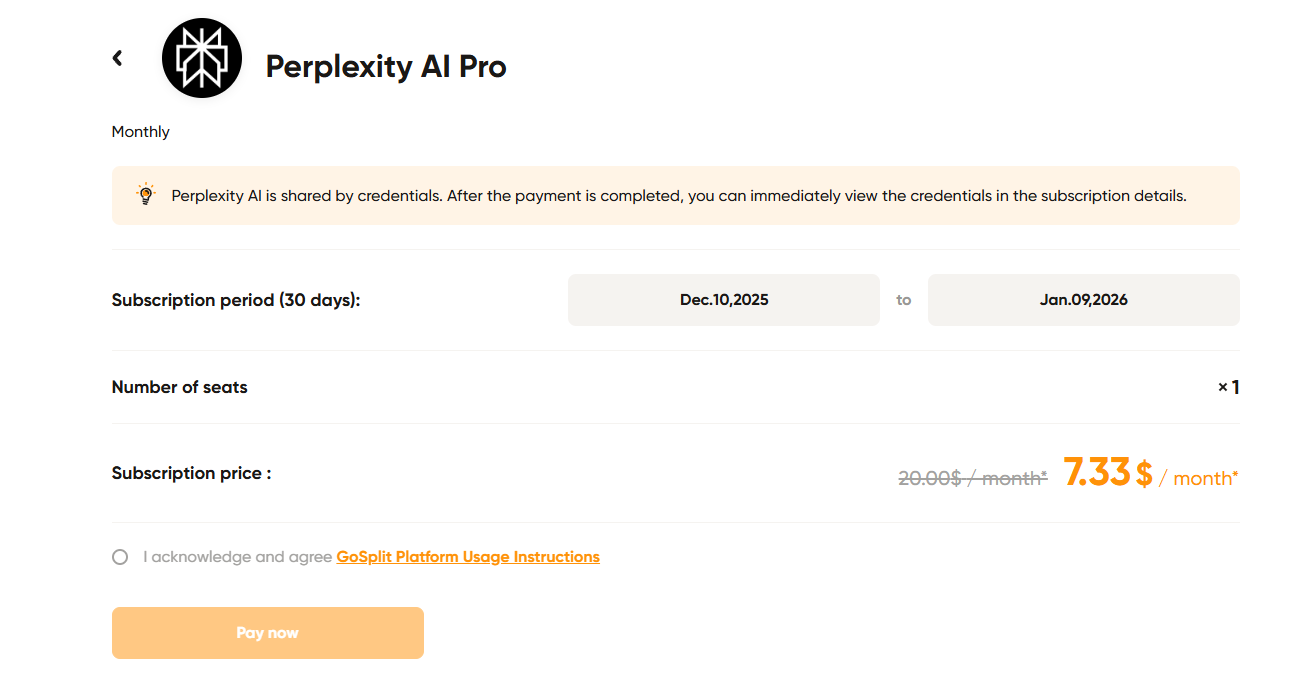Viewport: 1300px width, 679px height.
Task: Click the "to" separator between dates
Action: click(x=904, y=300)
